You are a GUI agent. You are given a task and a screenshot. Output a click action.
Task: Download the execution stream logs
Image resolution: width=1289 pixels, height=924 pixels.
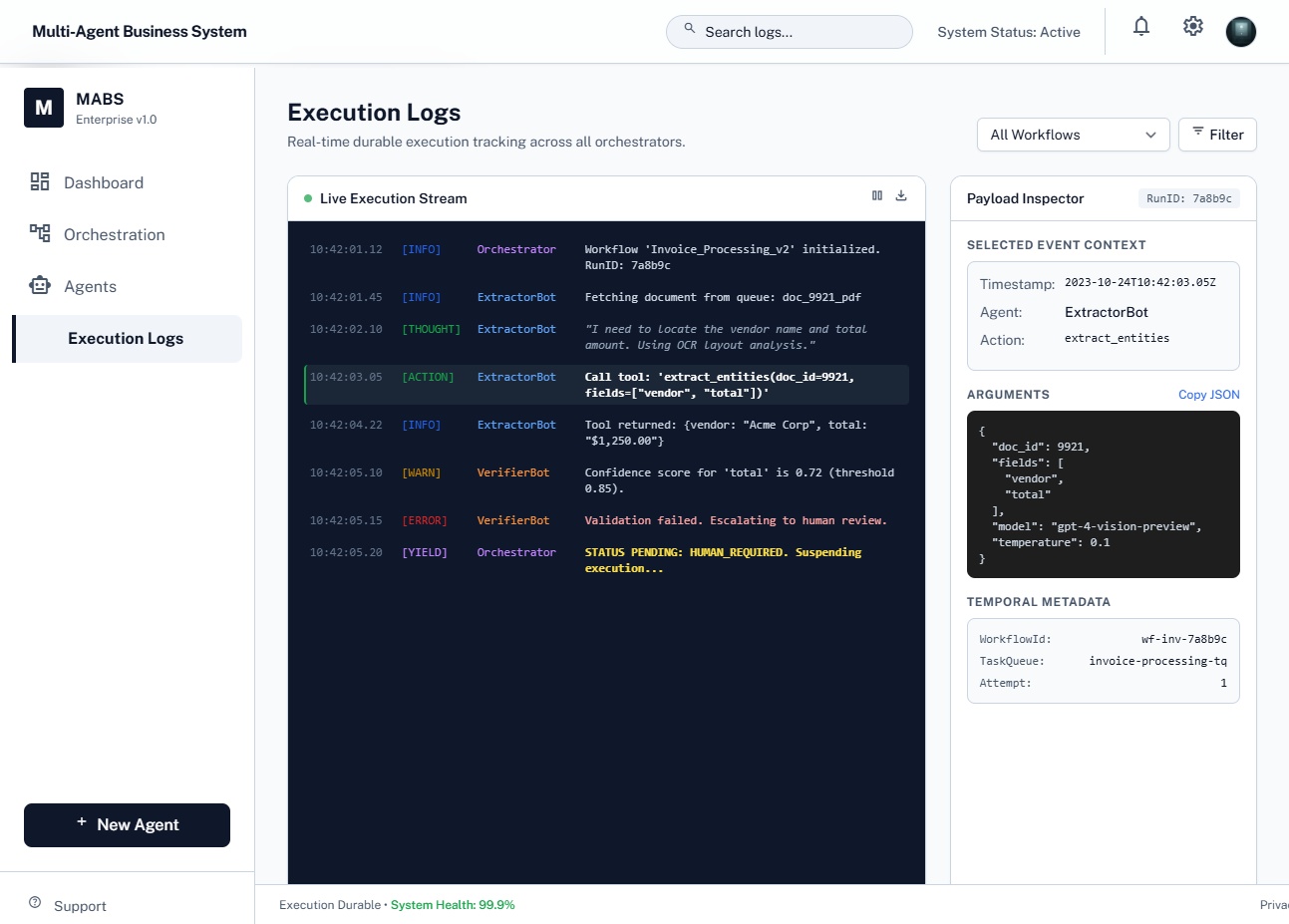901,196
